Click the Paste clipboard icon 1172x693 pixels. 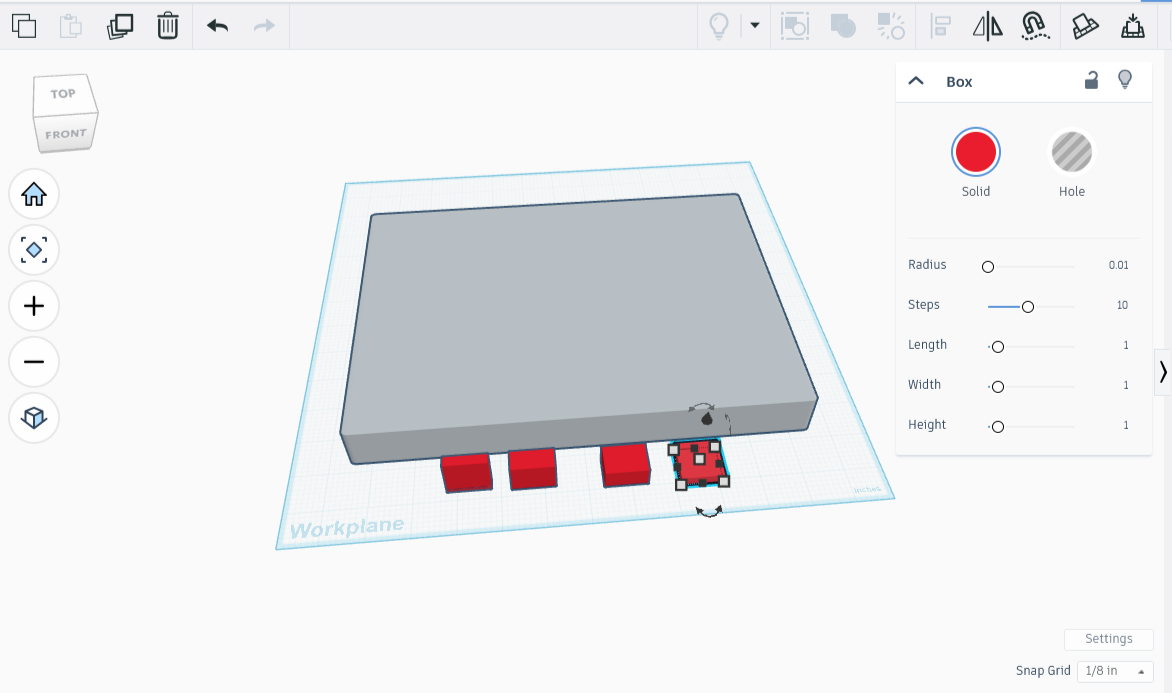(71, 26)
